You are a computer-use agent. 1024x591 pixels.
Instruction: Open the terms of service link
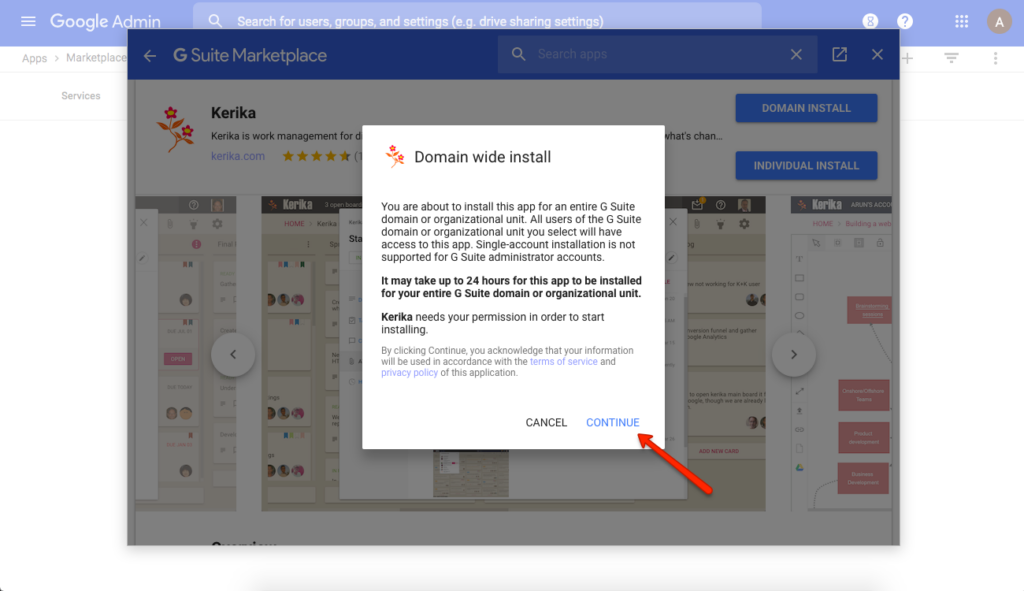pyautogui.click(x=564, y=362)
